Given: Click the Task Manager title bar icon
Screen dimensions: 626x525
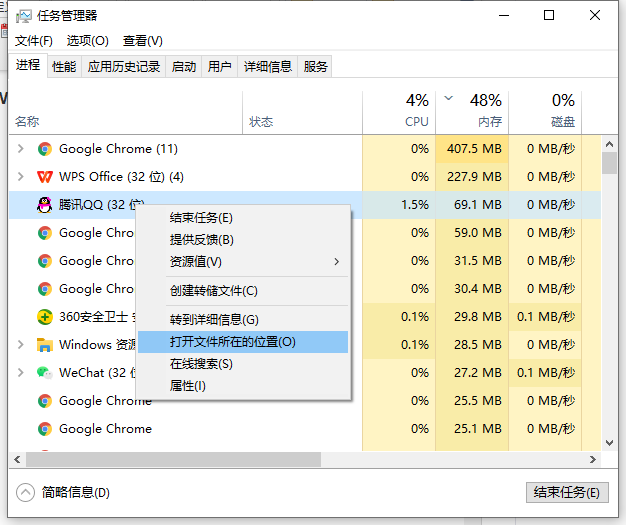Looking at the screenshot, I should tap(24, 16).
